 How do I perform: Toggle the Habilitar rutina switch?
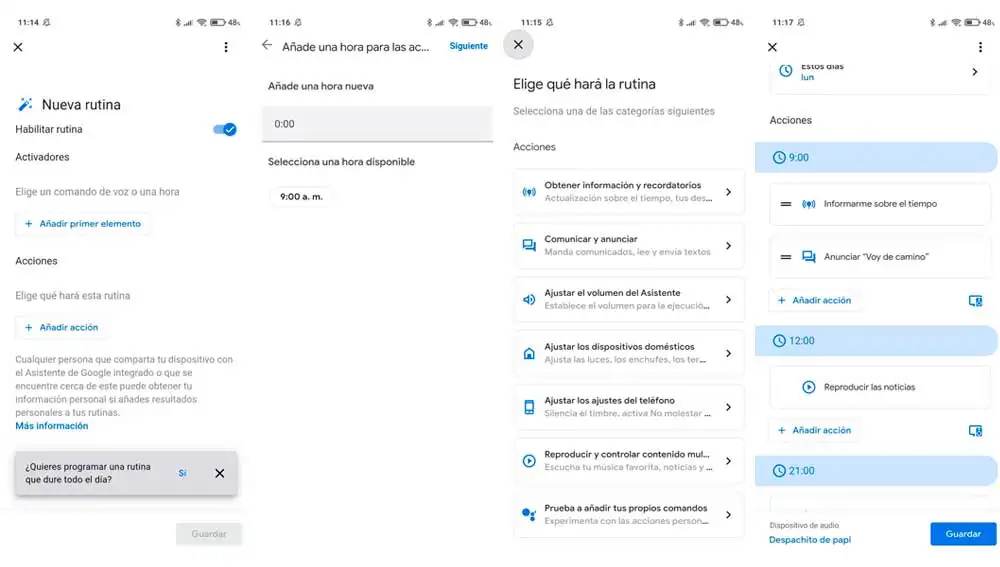coord(224,129)
